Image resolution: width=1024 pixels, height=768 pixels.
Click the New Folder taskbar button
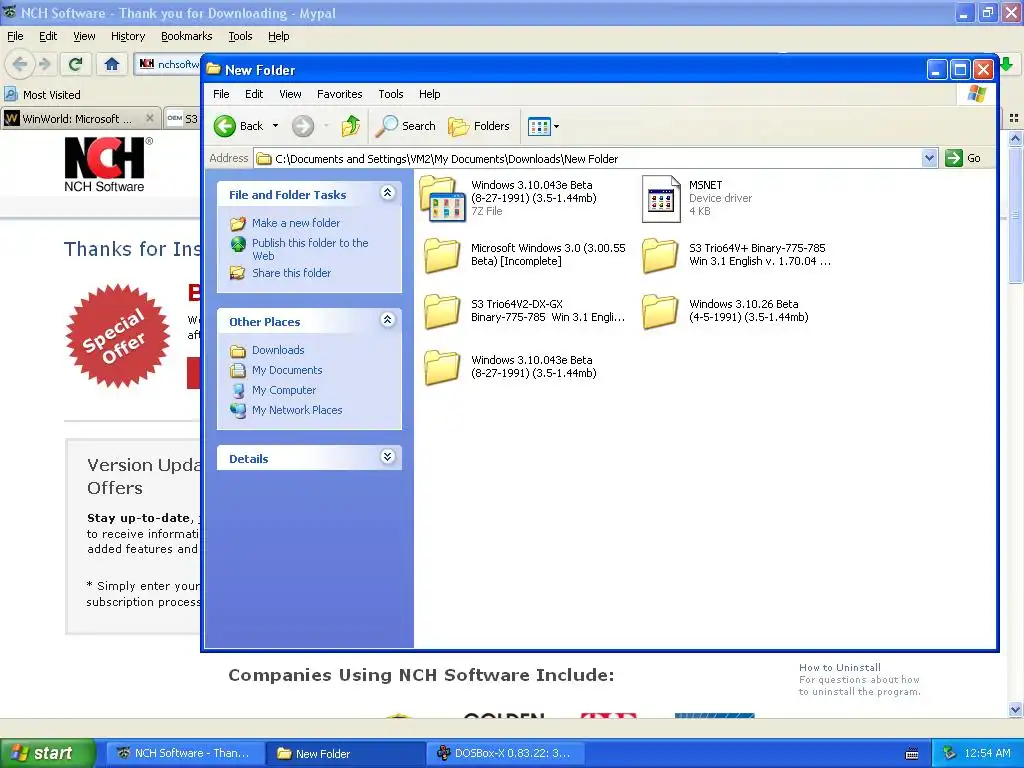point(345,753)
